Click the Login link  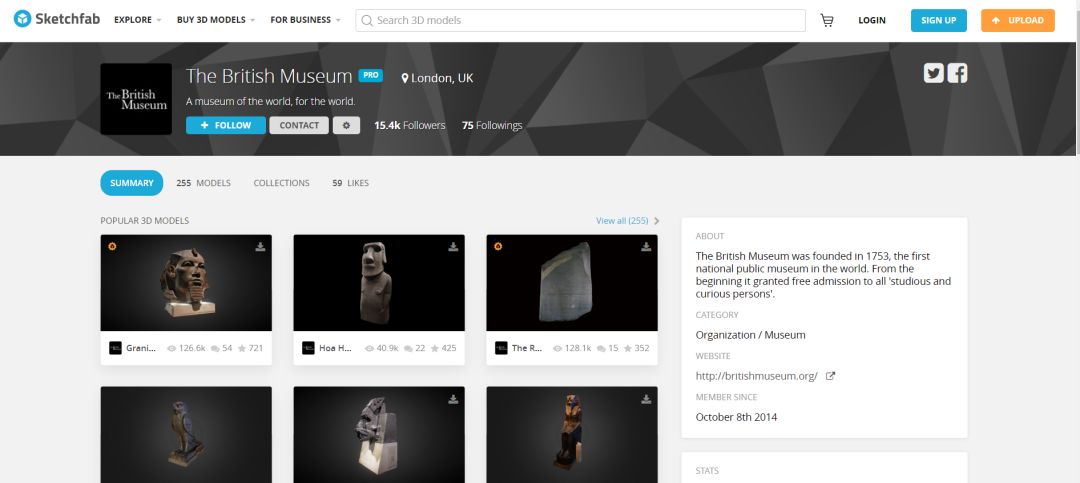(872, 20)
